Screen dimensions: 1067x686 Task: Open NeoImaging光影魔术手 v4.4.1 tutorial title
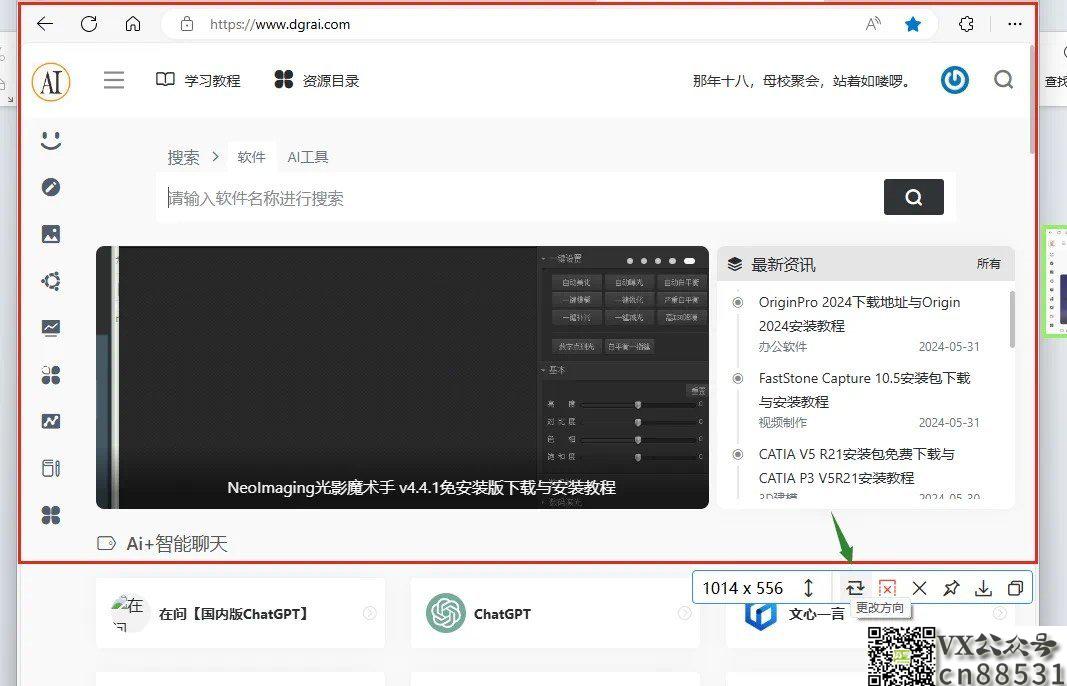421,487
